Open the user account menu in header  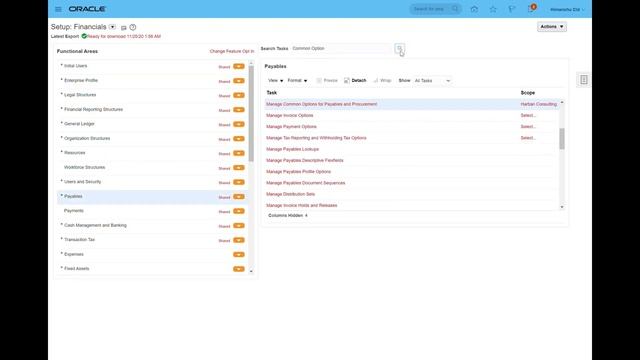click(567, 9)
